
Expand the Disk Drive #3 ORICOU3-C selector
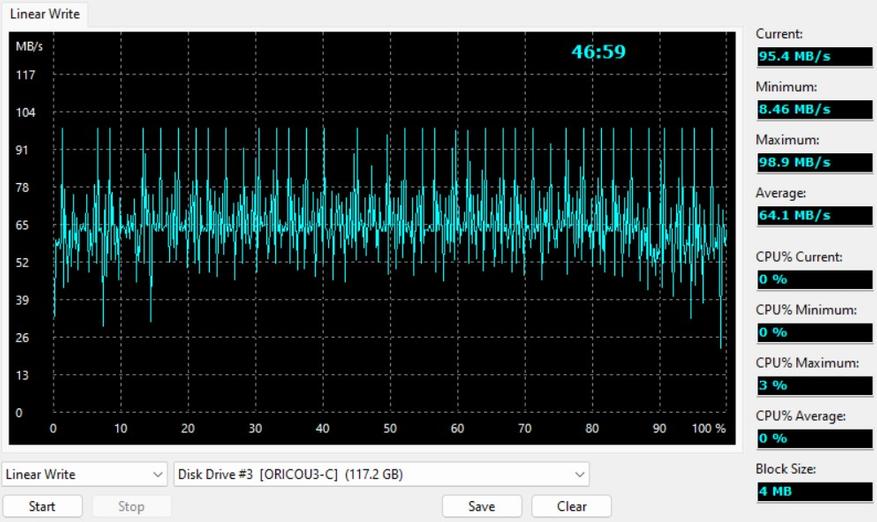(381, 474)
